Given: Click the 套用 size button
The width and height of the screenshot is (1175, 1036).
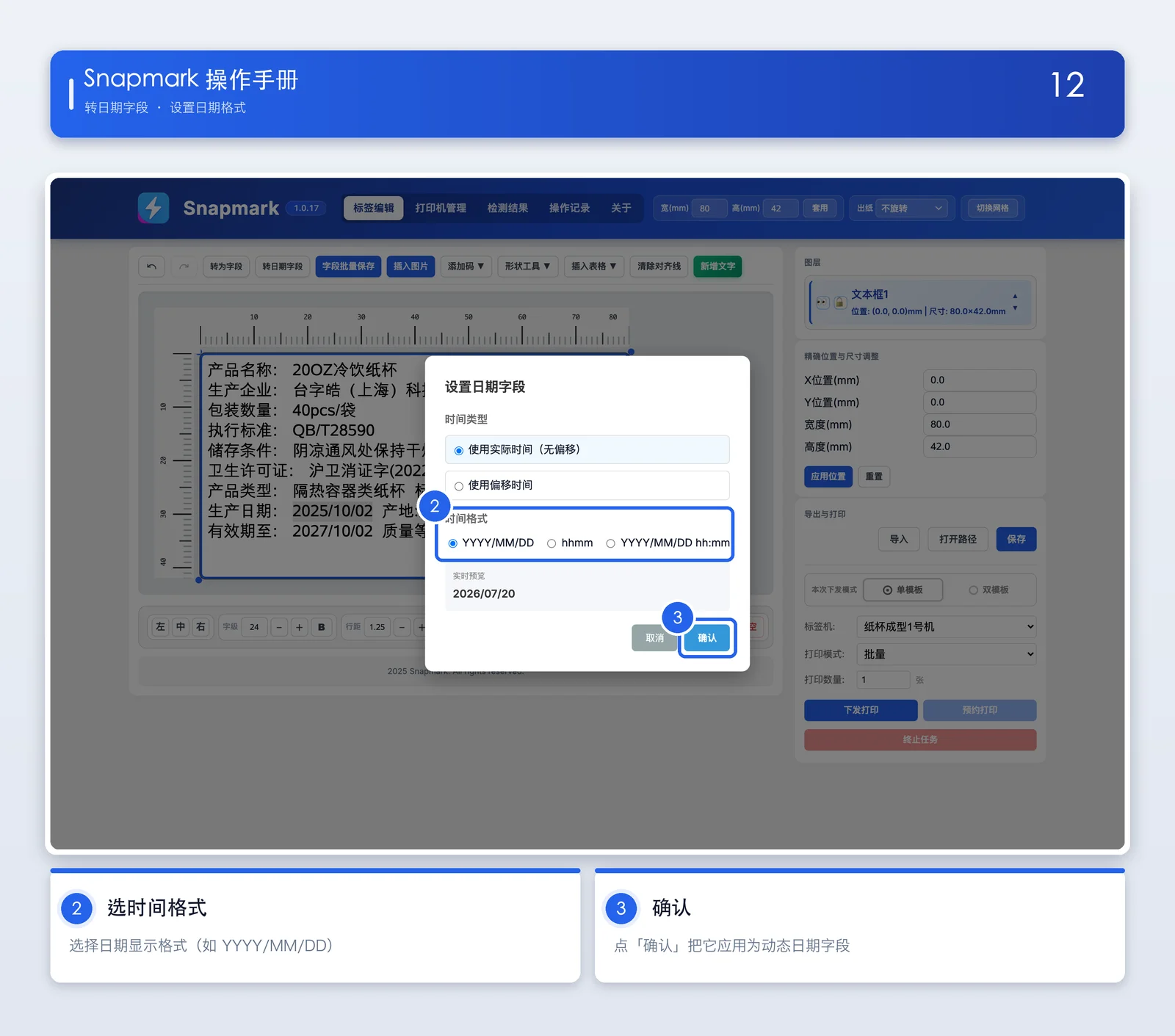Looking at the screenshot, I should pyautogui.click(x=820, y=209).
